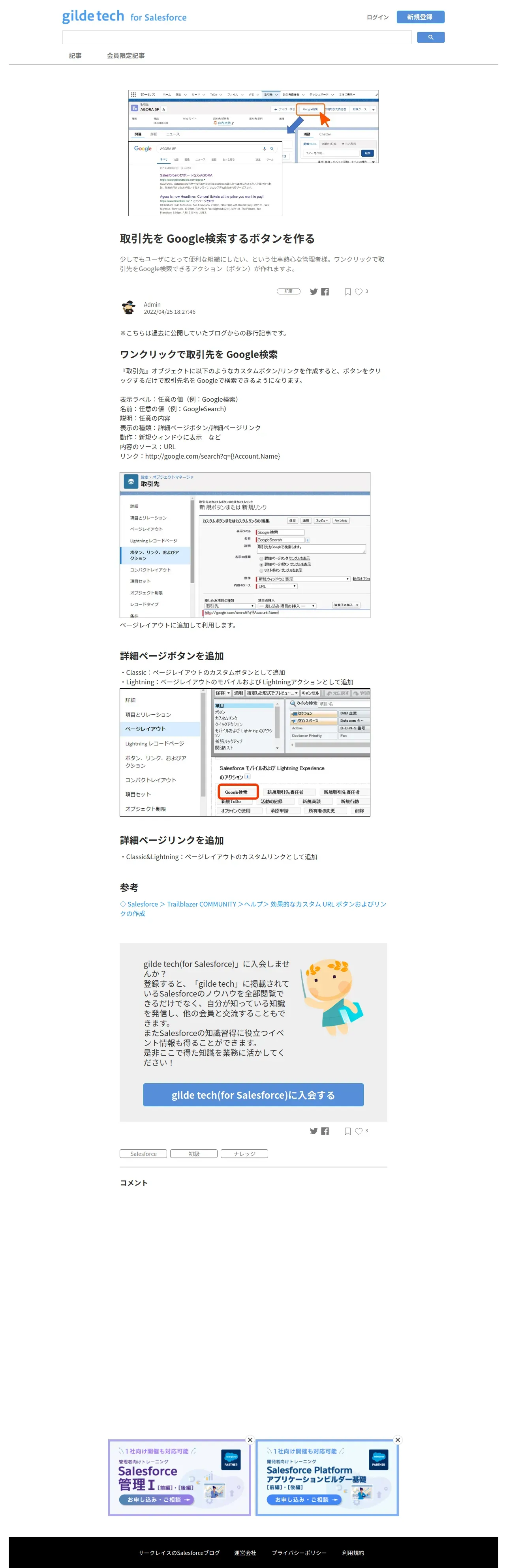The image size is (507, 1568).
Task: Open the ログイン login link
Action: 377,17
